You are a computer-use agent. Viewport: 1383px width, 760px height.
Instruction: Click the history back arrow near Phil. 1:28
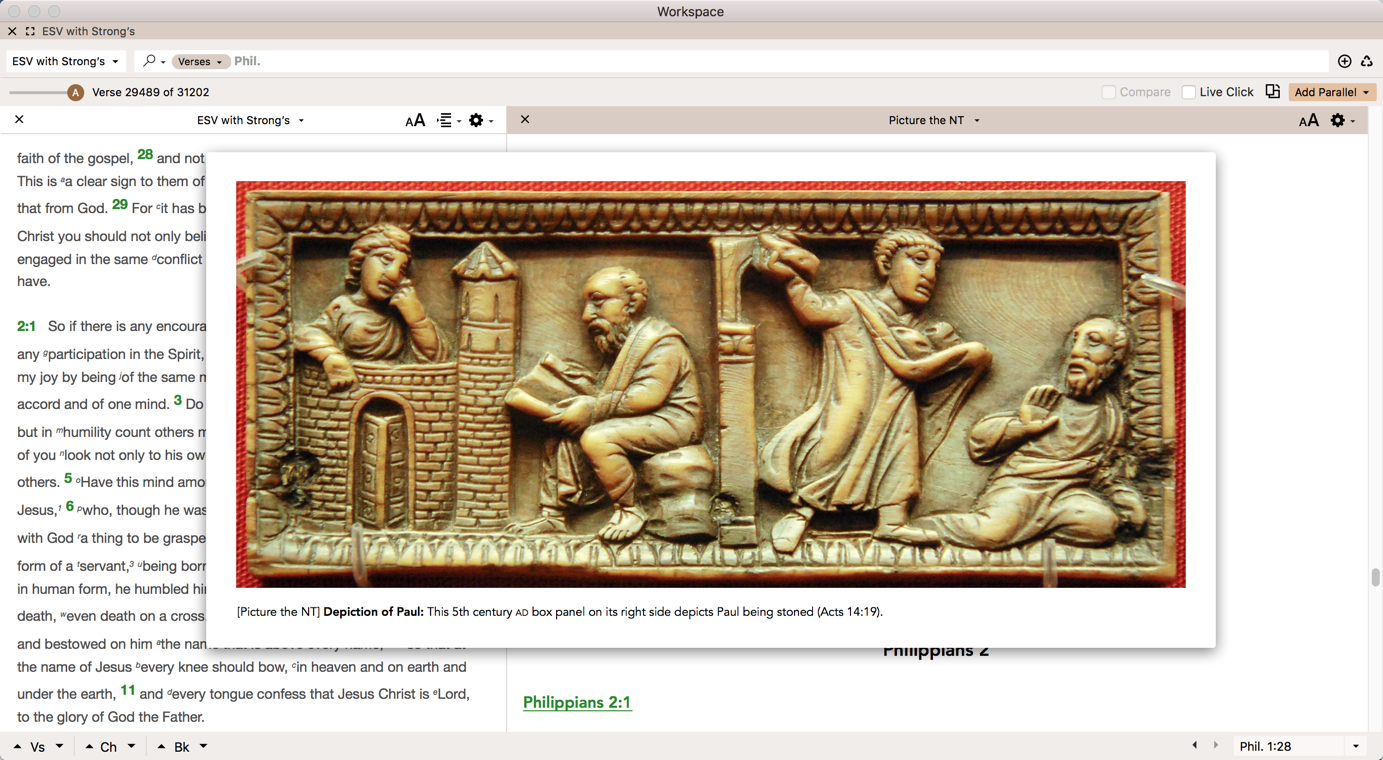1194,746
